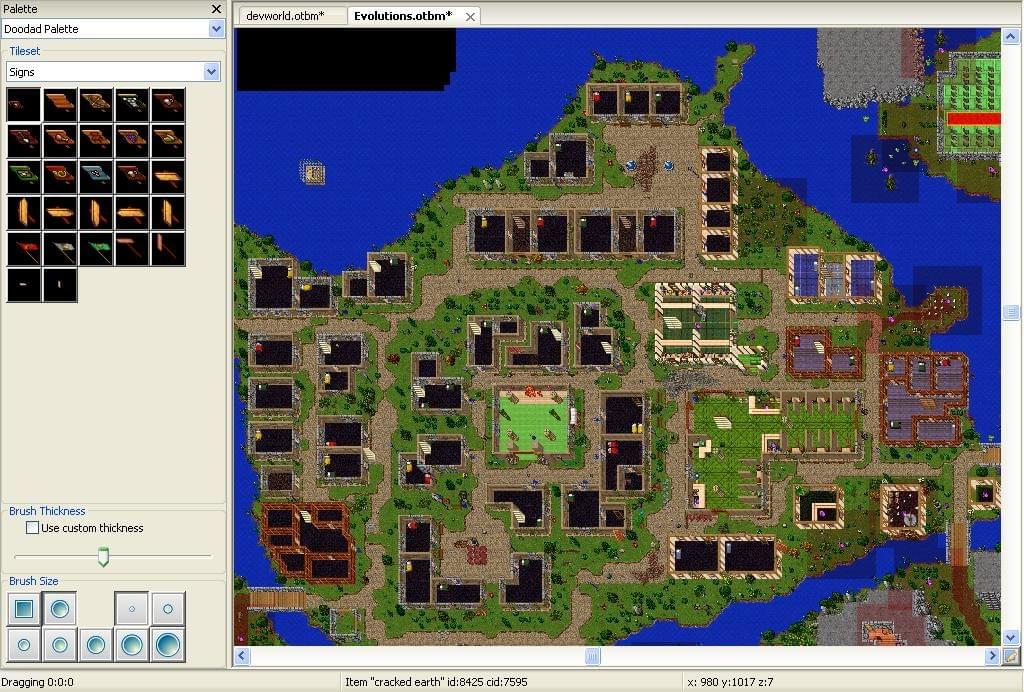Pick the red sign with yellow ring

(x=59, y=177)
